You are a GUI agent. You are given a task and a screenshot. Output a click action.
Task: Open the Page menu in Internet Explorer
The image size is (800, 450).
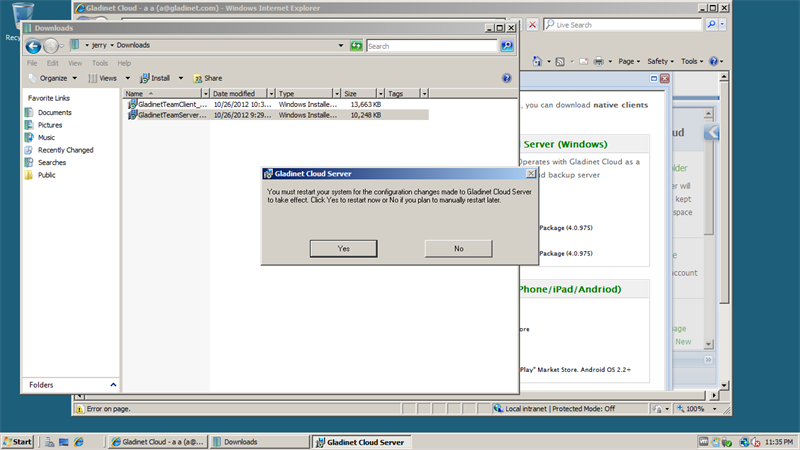point(629,61)
